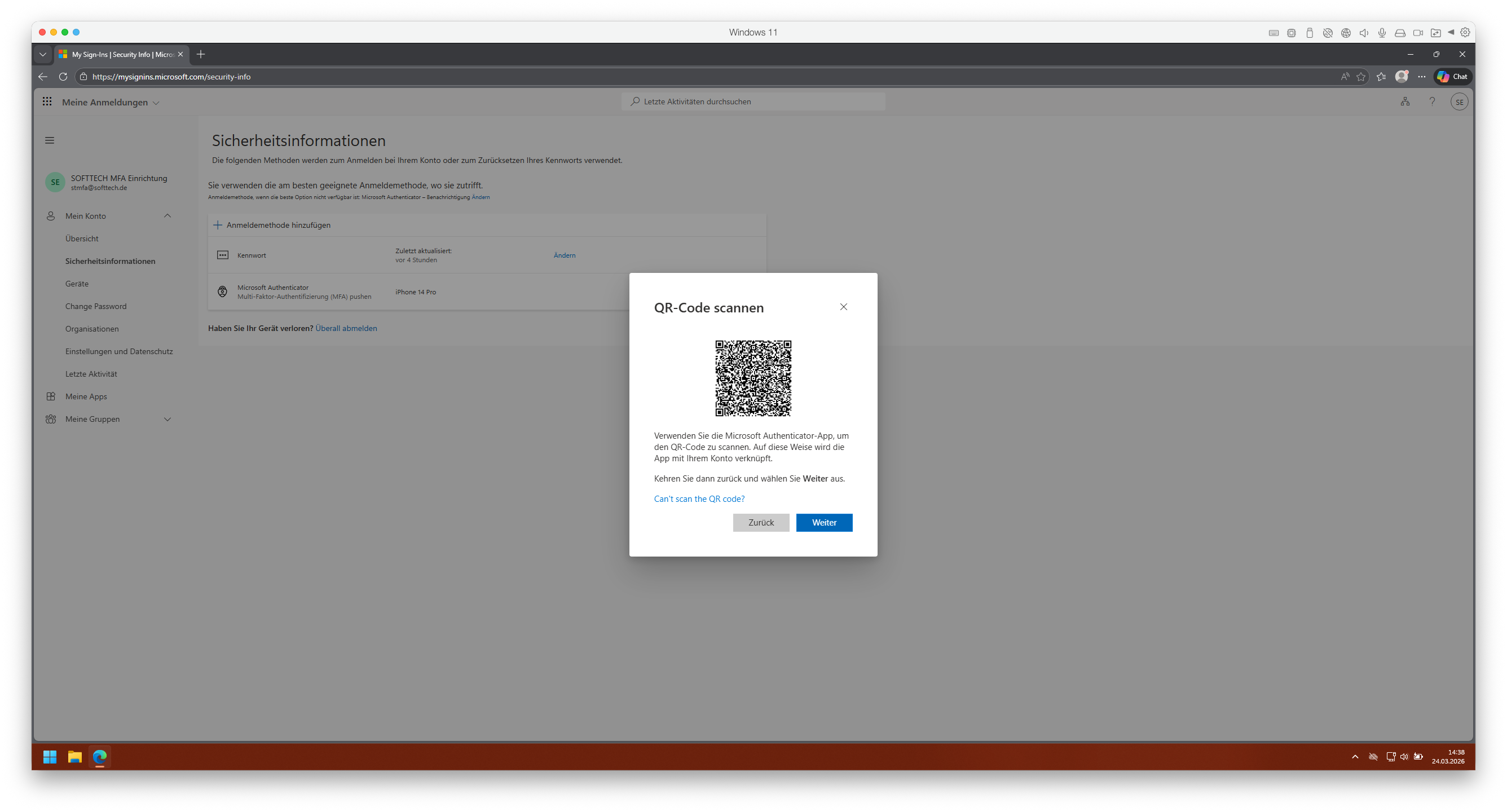Open Einstellungen und Datenschutz in sidebar
Viewport: 1507px width, 812px height.
coord(120,352)
